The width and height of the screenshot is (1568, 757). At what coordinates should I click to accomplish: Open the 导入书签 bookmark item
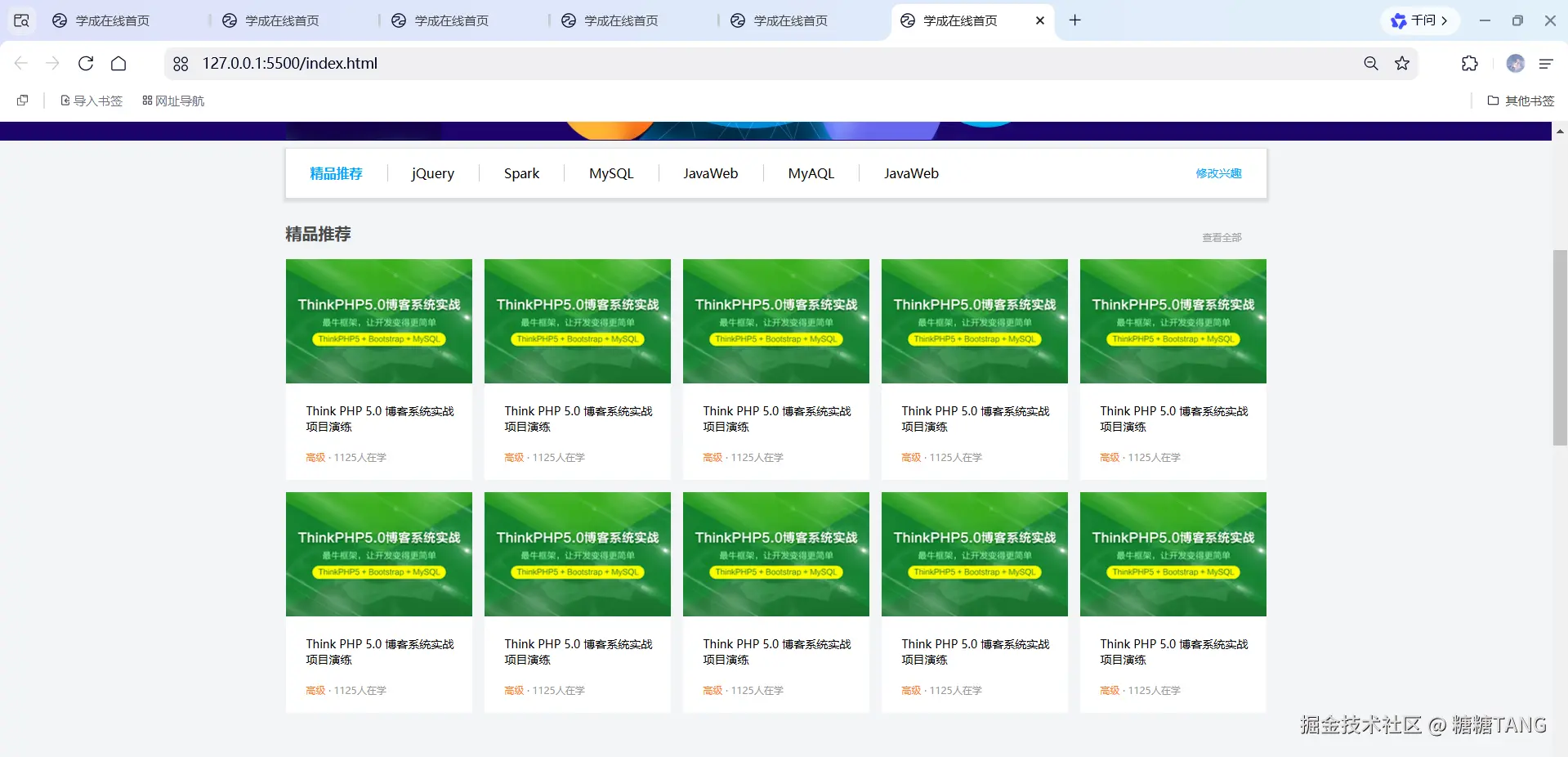(92, 101)
